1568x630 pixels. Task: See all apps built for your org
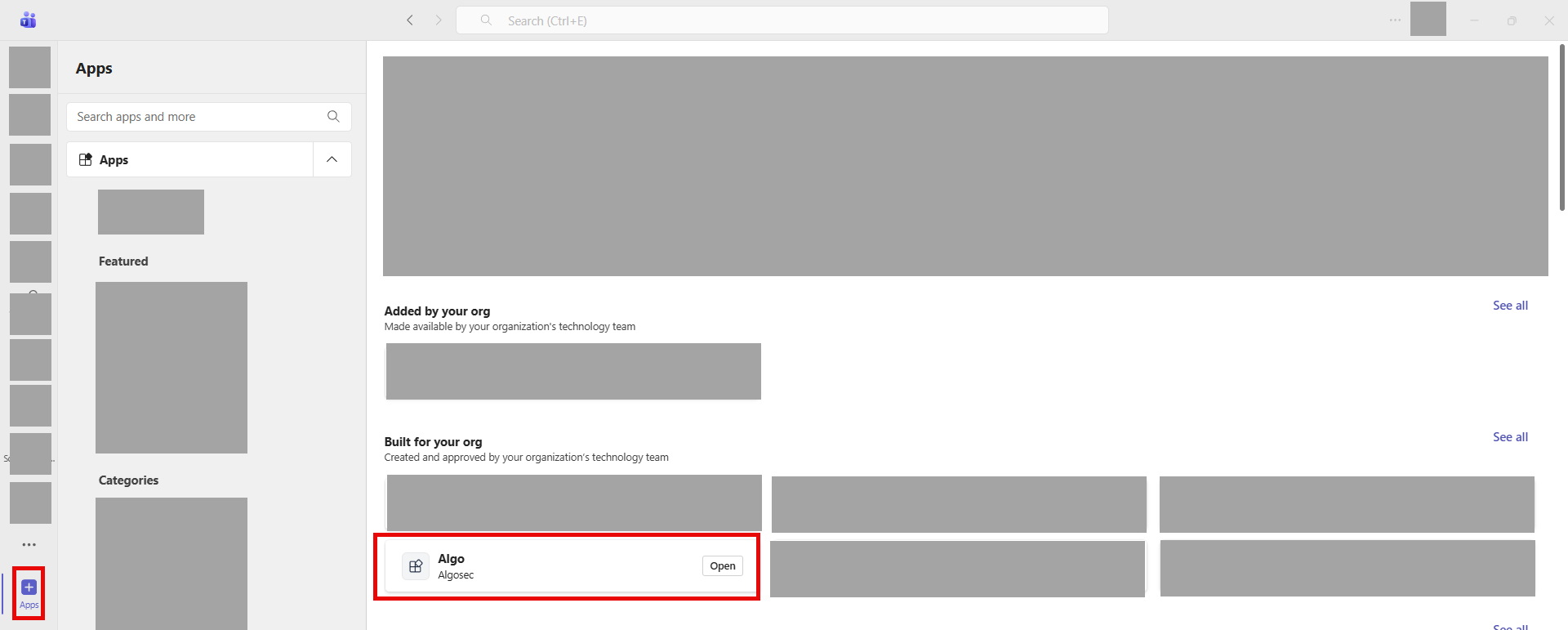click(x=1510, y=437)
